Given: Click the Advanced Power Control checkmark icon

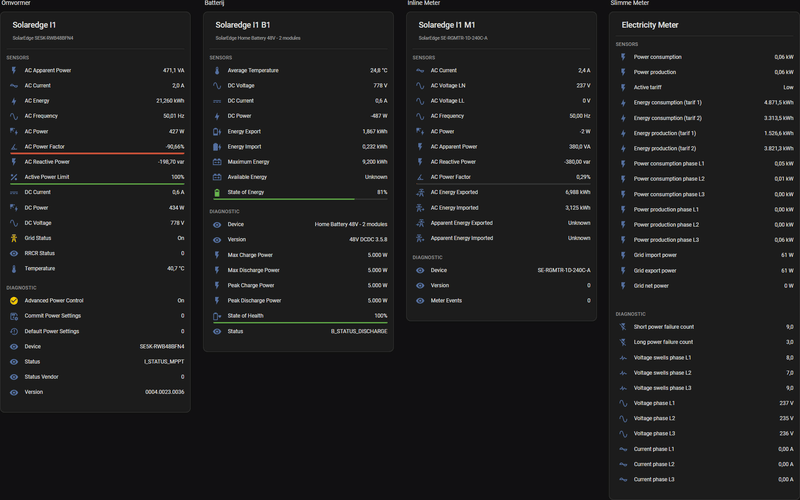Looking at the screenshot, I should tap(14, 300).
